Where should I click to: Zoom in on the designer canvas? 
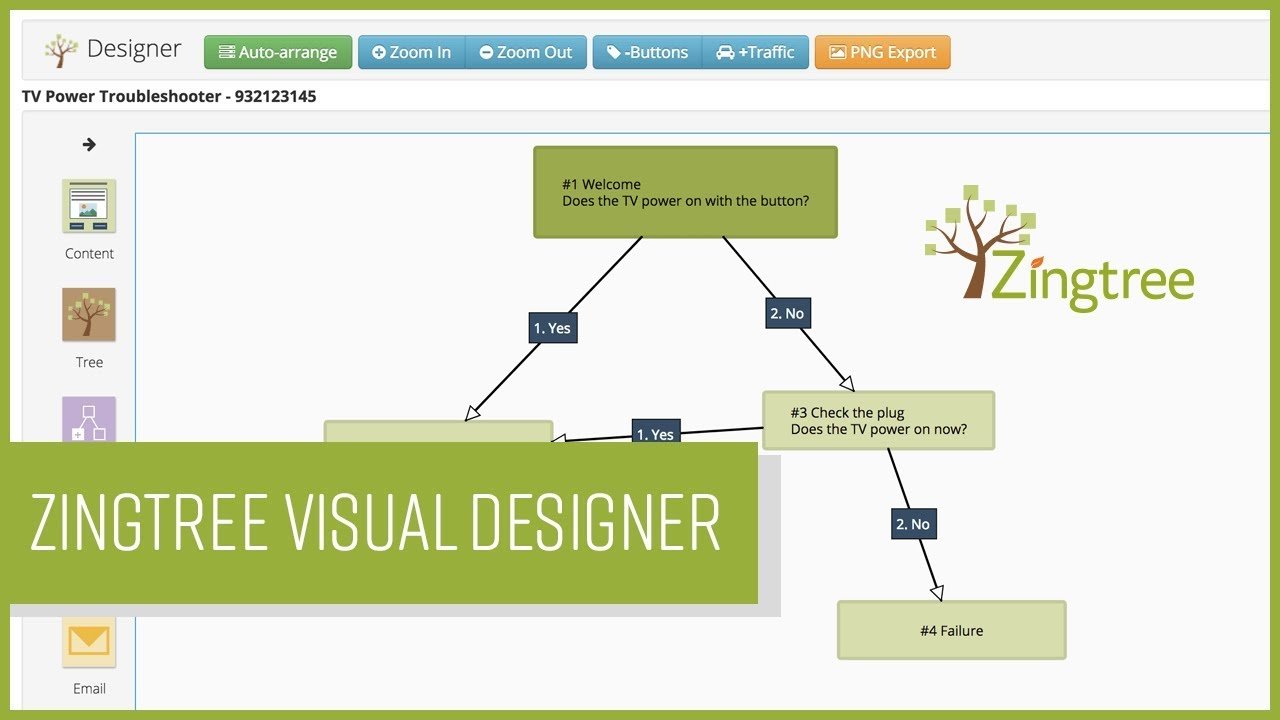[412, 52]
